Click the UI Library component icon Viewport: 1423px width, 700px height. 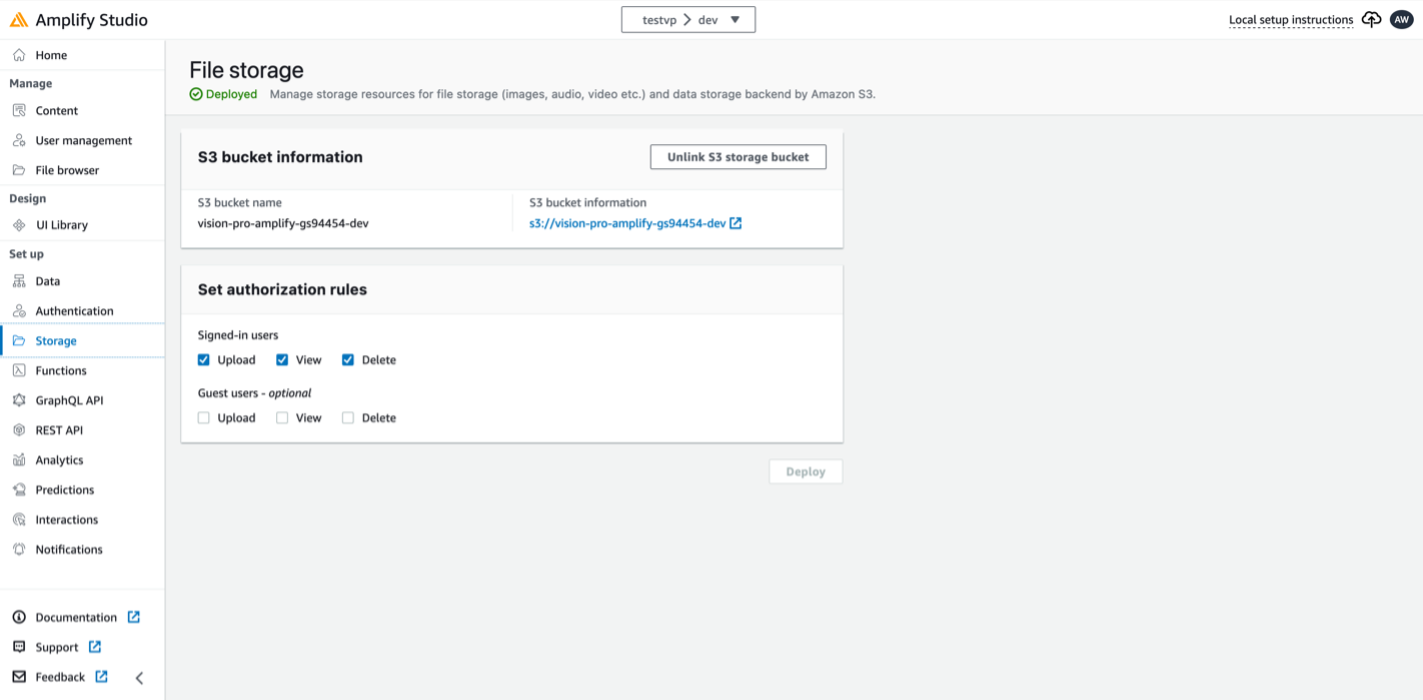click(19, 225)
